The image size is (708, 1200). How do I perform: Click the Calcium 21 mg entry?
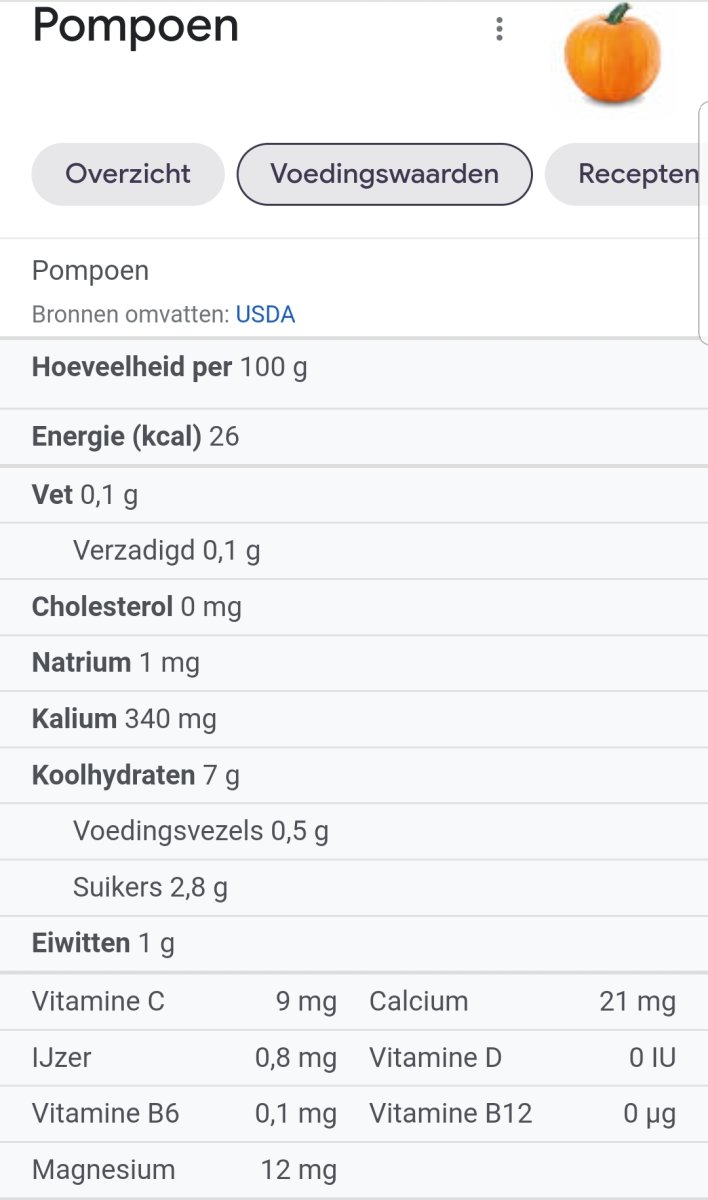(x=522, y=1001)
